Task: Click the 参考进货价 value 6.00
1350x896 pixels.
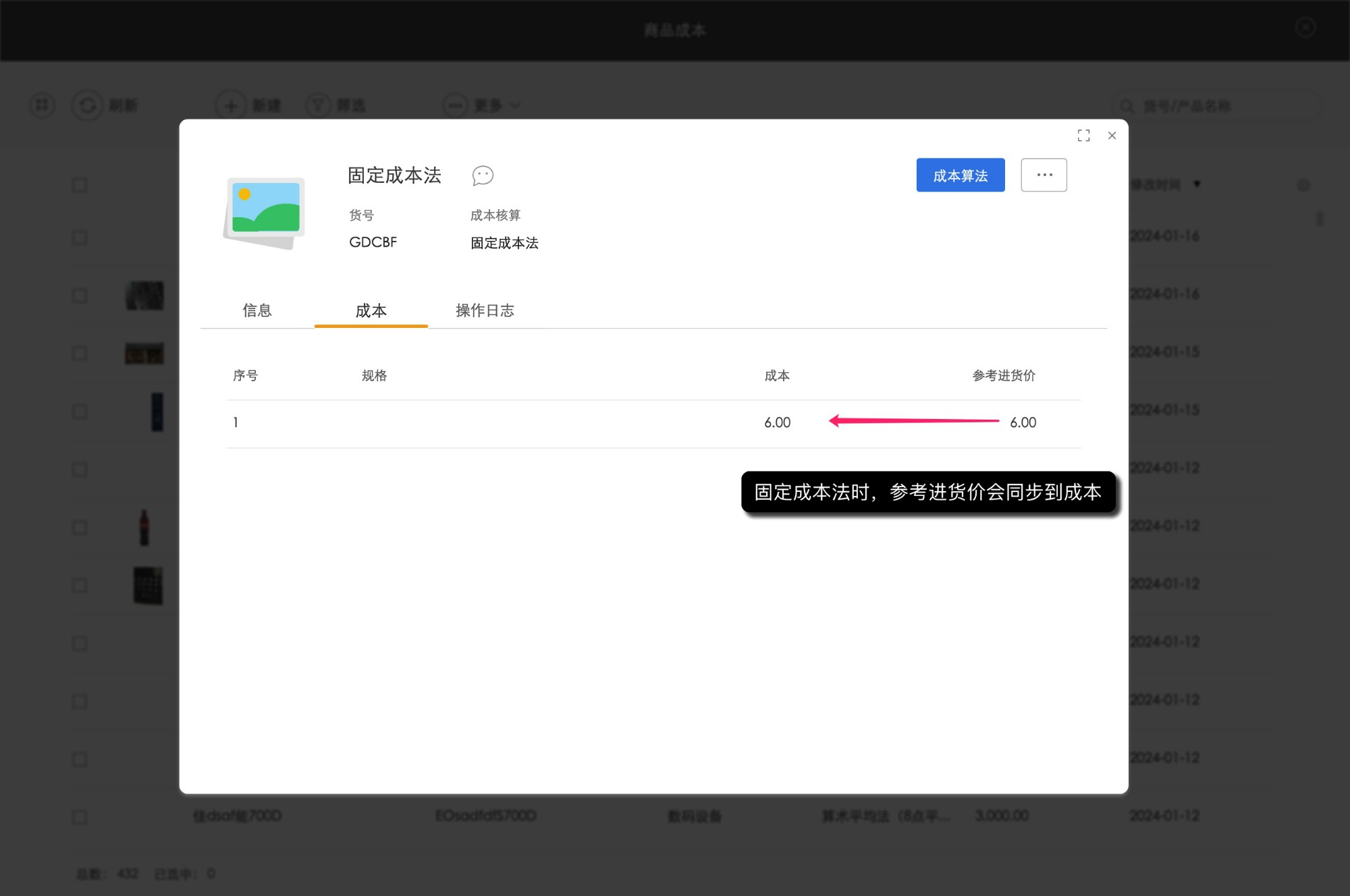Action: tap(1023, 422)
